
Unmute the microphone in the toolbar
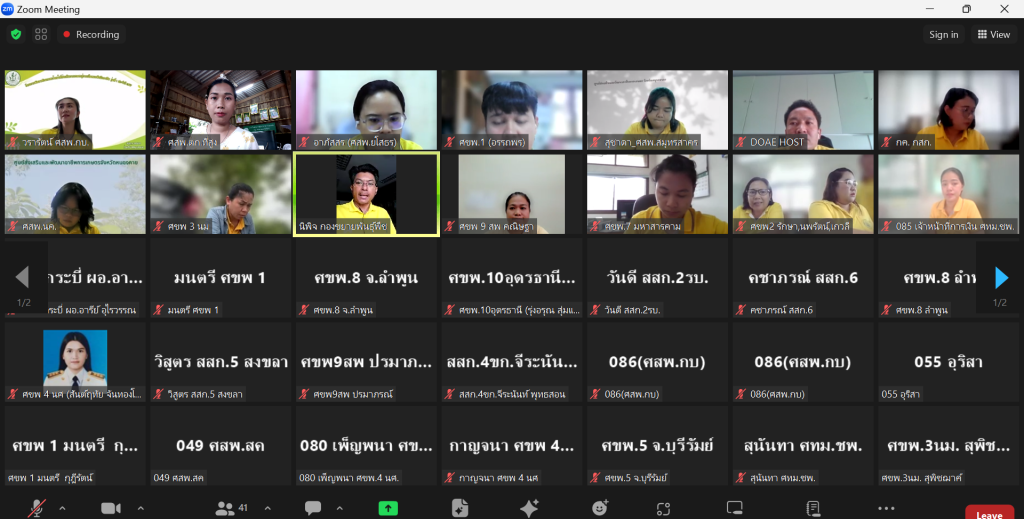(37, 508)
